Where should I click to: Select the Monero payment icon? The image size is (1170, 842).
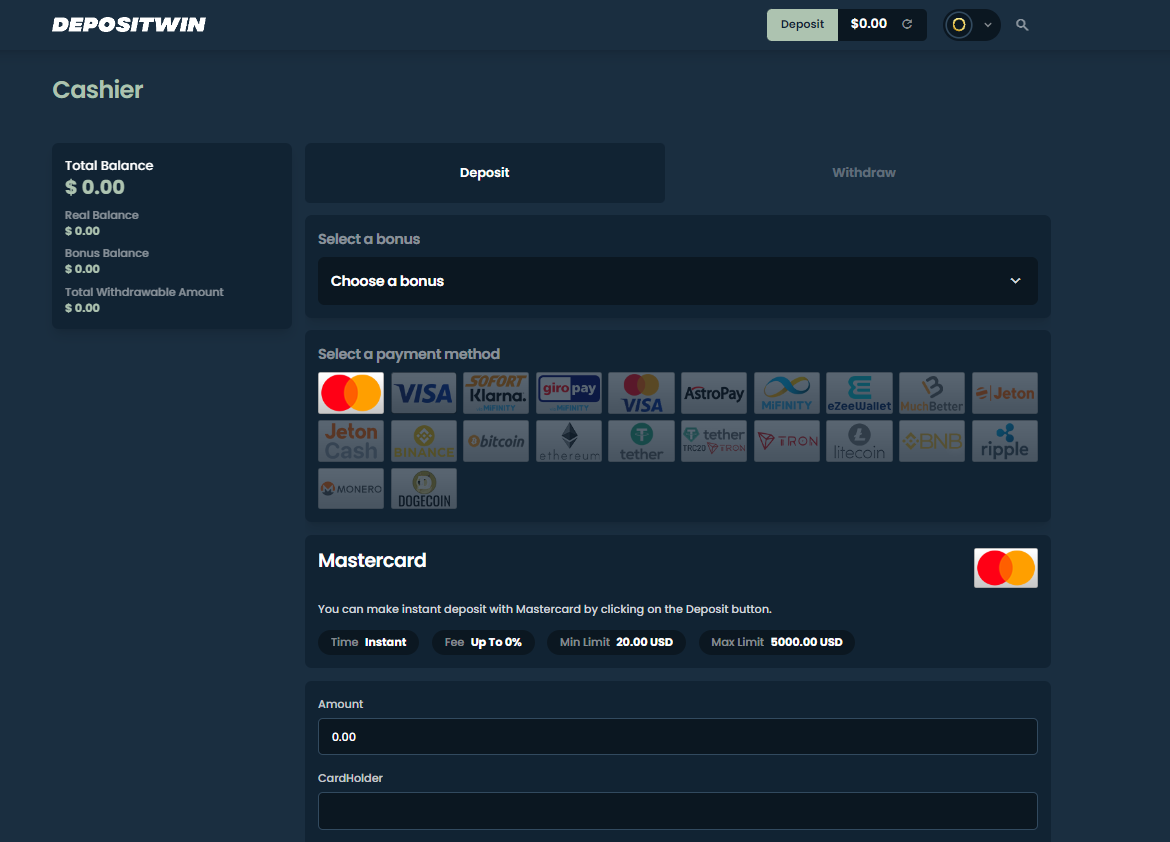point(351,488)
